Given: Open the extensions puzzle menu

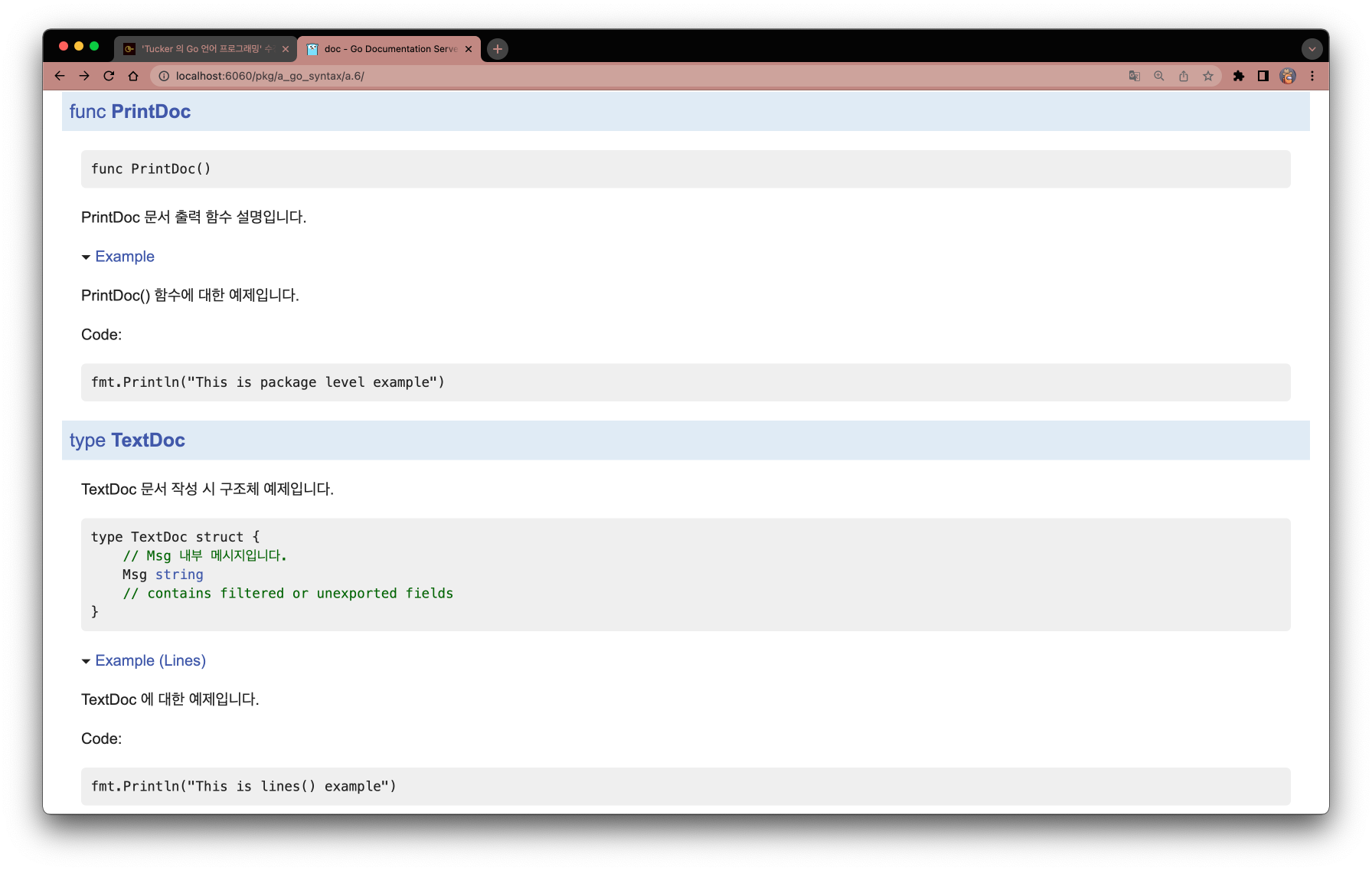Looking at the screenshot, I should click(x=1239, y=76).
